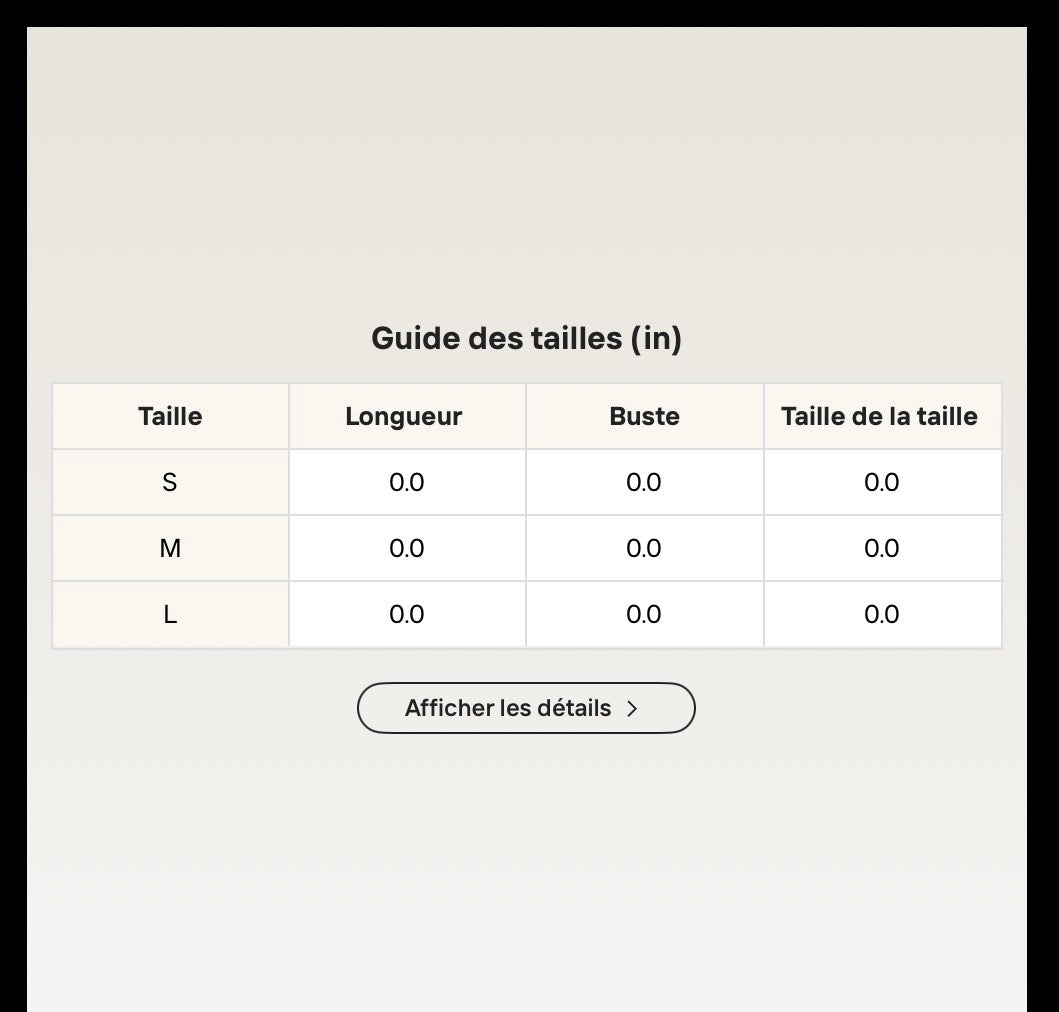Click Taille de la taille value for L

click(883, 614)
